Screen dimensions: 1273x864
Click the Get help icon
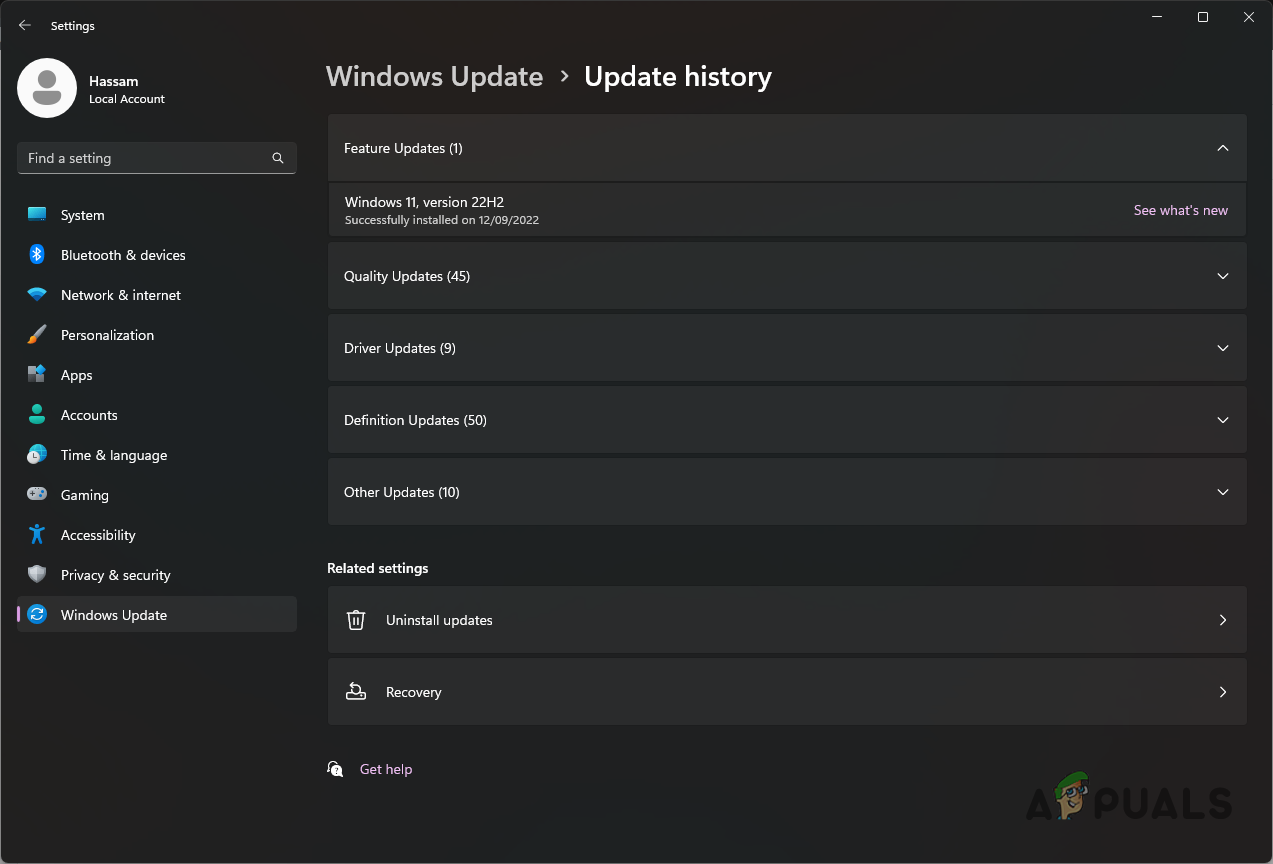point(335,769)
